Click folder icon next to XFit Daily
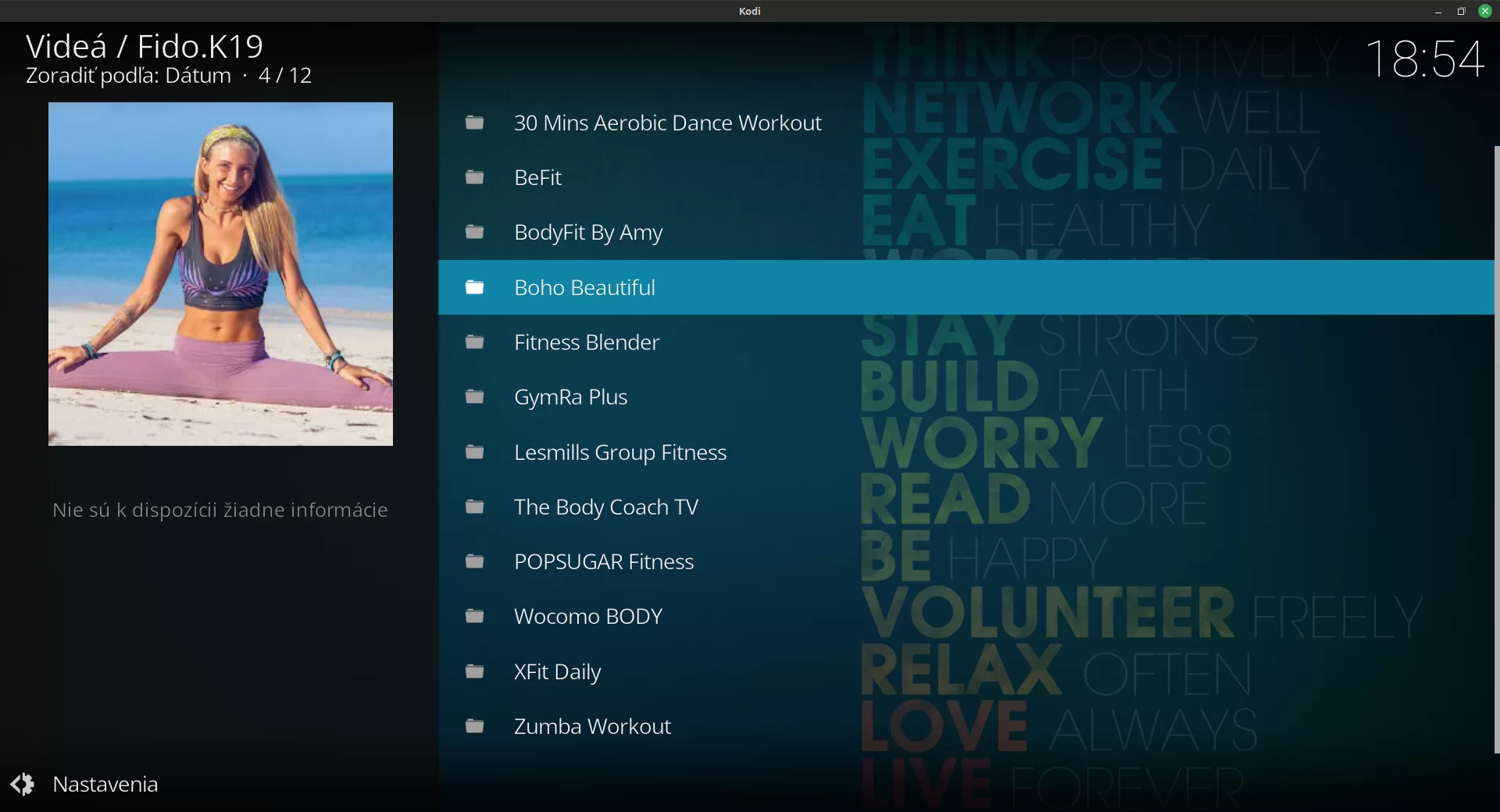 click(x=474, y=671)
